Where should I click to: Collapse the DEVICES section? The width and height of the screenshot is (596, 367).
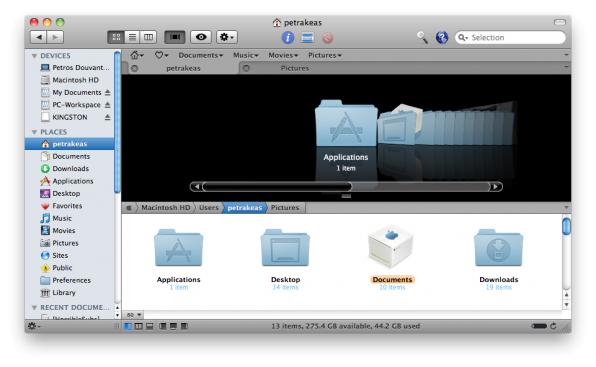(x=34, y=56)
